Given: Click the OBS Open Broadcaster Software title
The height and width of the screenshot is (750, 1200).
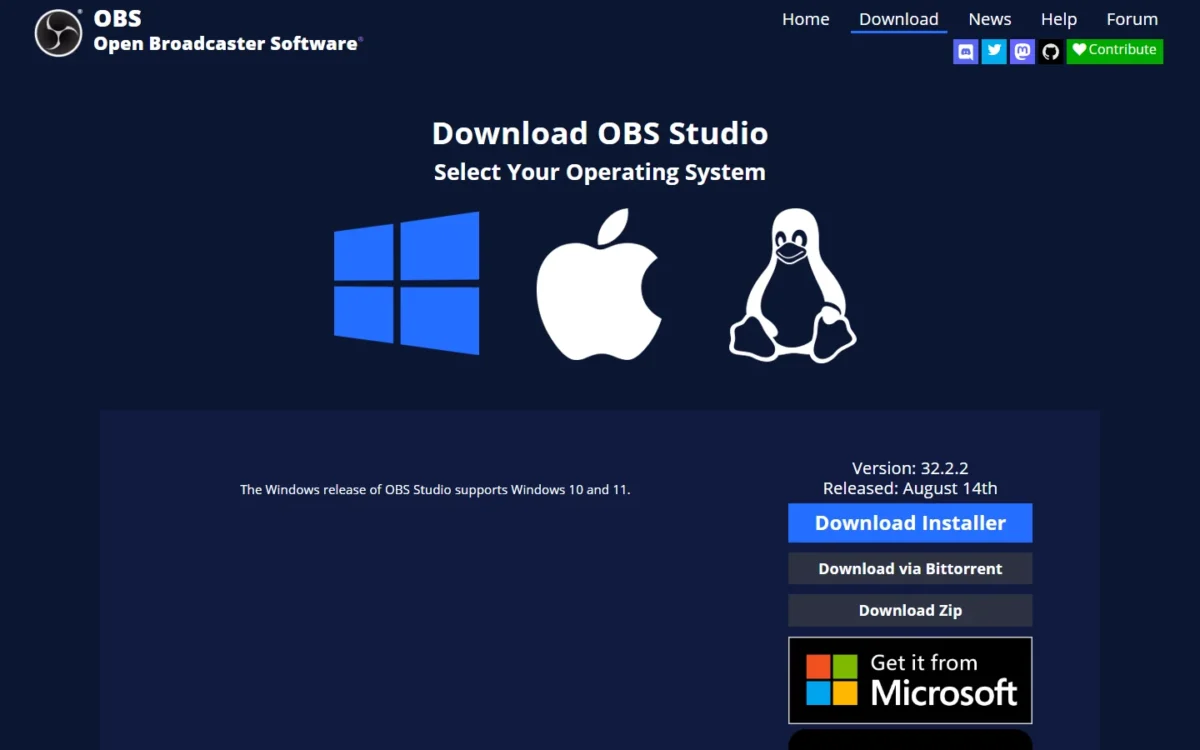Looking at the screenshot, I should 227,31.
